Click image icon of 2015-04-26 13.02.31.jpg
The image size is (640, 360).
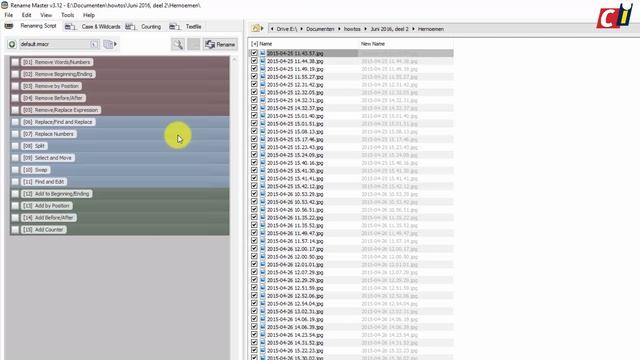point(262,311)
